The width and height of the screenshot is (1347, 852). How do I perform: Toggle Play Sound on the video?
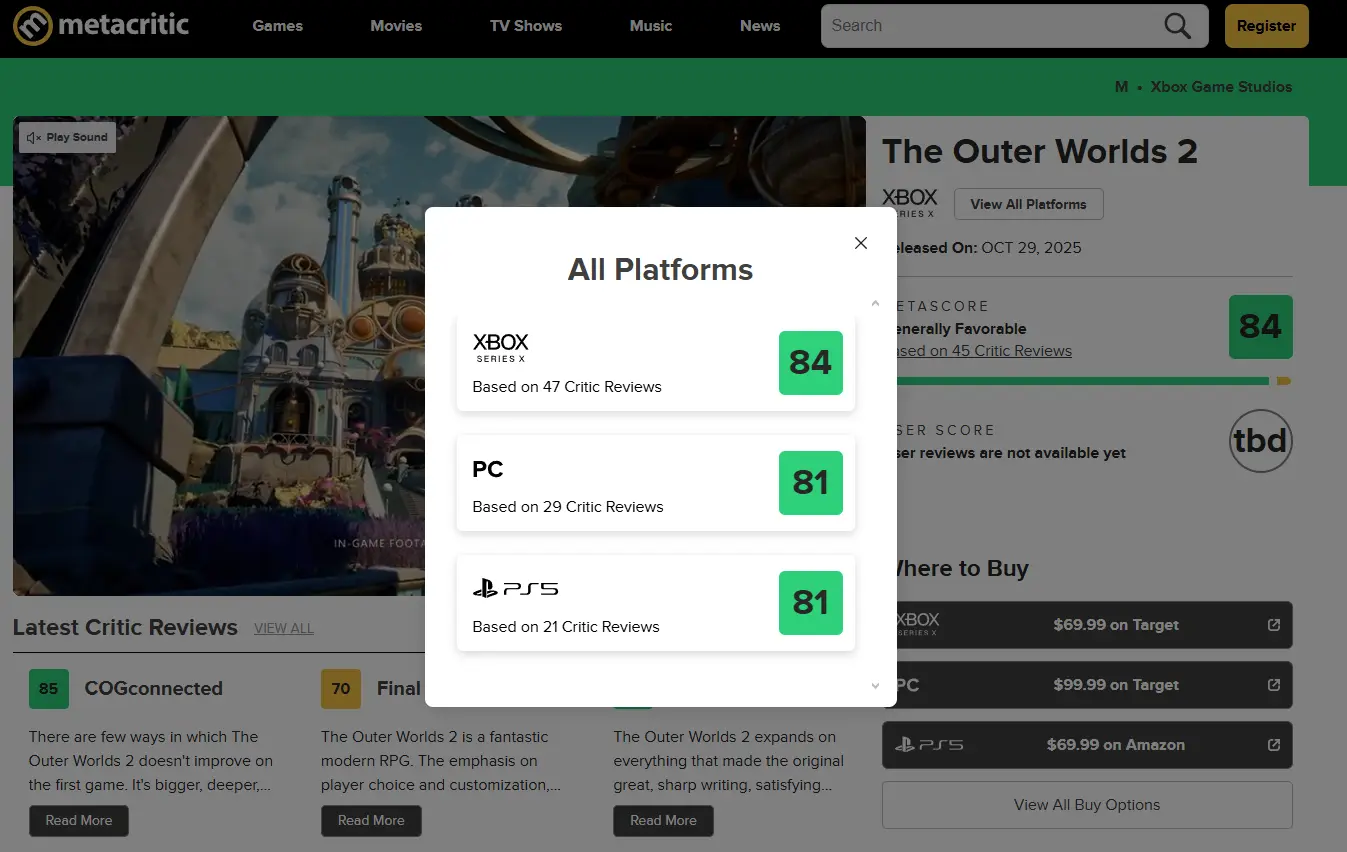pyautogui.click(x=67, y=137)
